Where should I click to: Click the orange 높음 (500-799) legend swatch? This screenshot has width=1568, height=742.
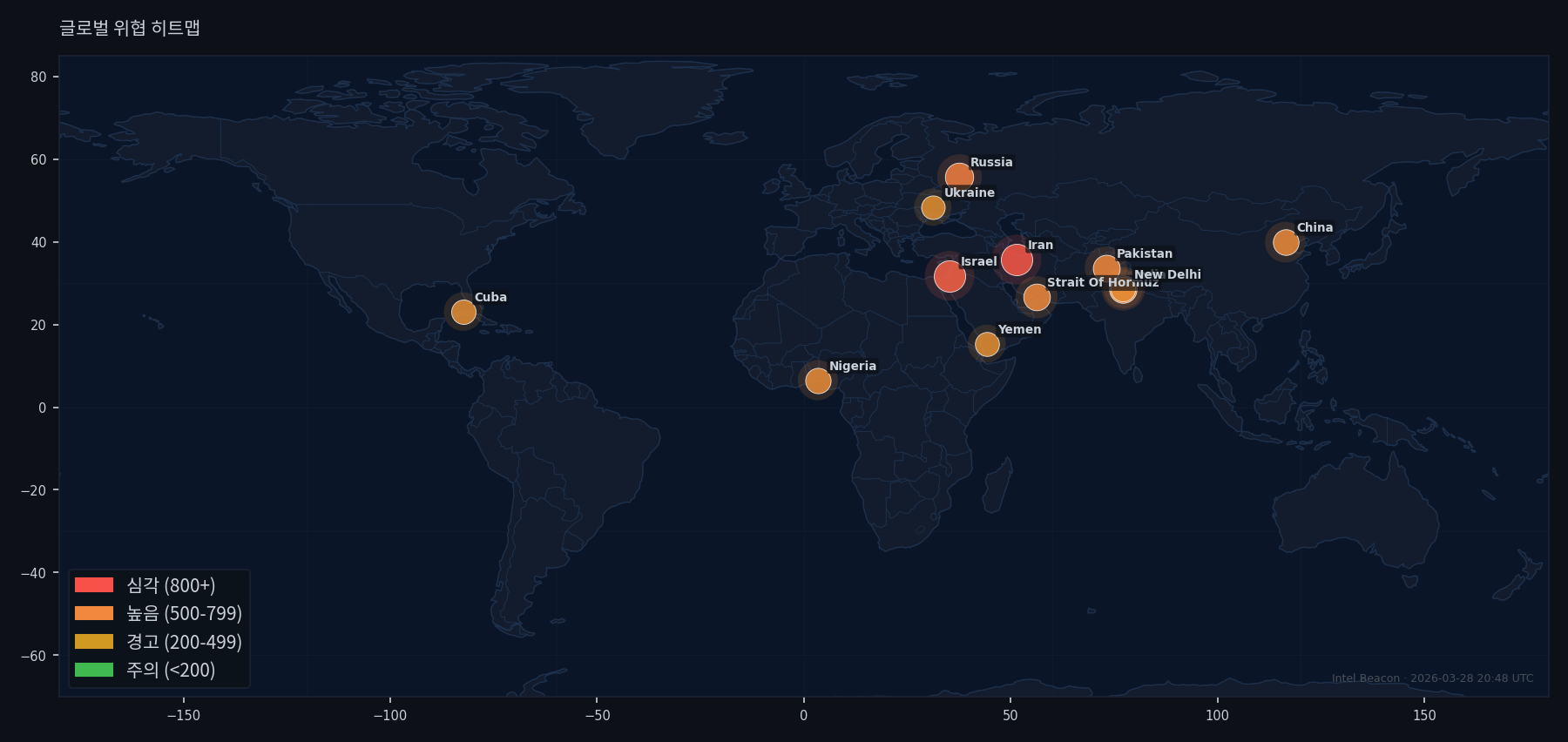pos(94,613)
